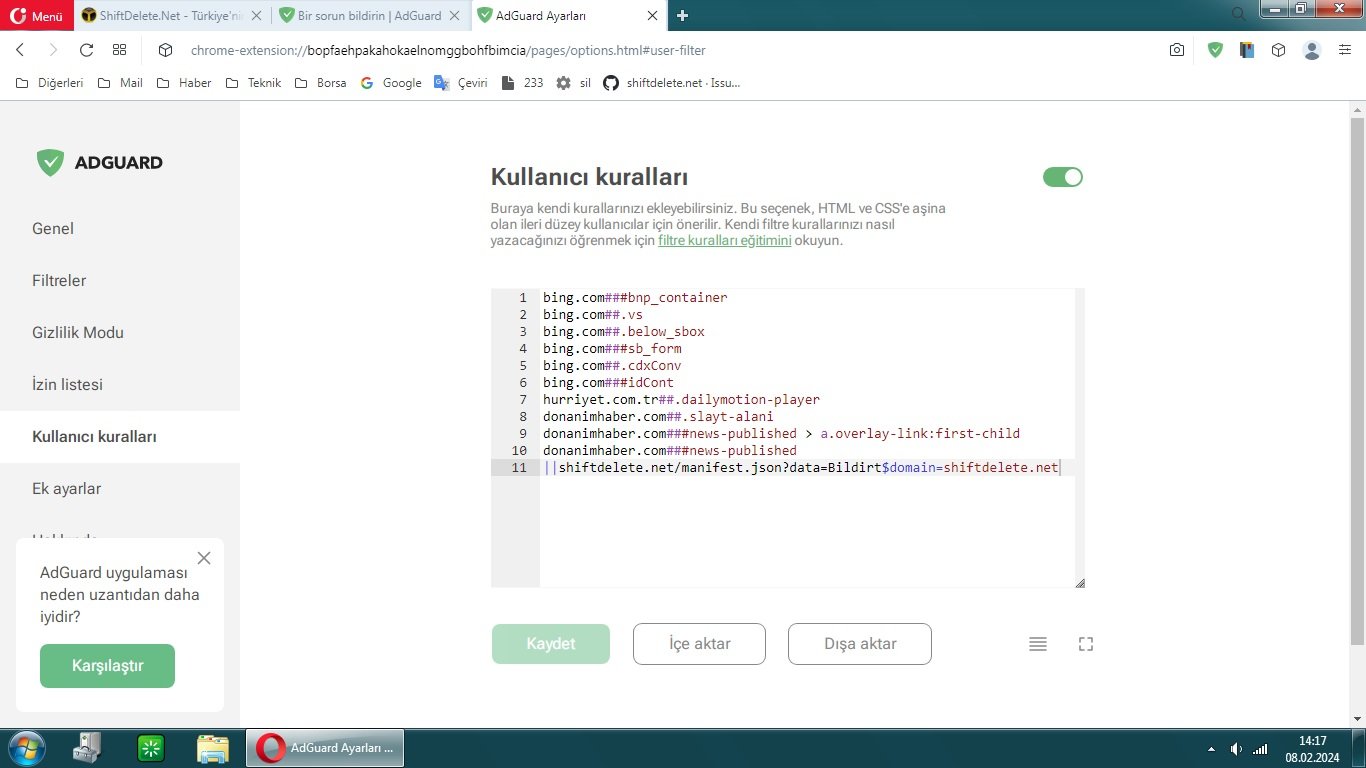Disable the Kullanıcı kuralları toggle switch

pyautogui.click(x=1062, y=176)
